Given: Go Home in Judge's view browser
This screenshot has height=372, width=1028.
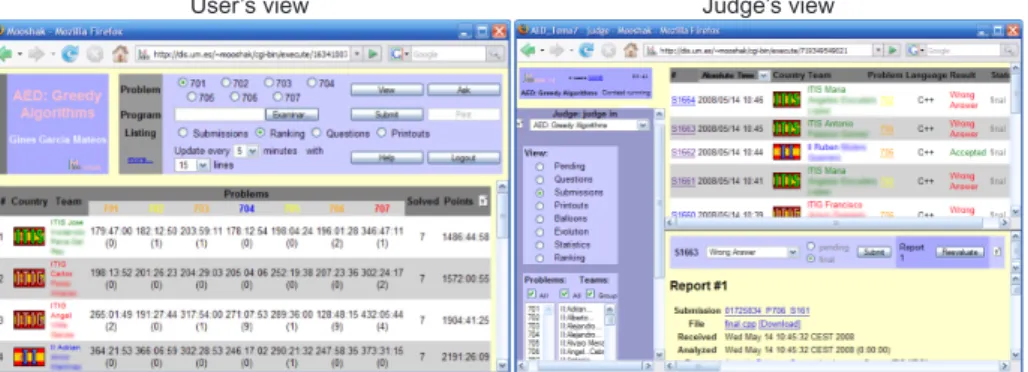Looking at the screenshot, I should [631, 50].
